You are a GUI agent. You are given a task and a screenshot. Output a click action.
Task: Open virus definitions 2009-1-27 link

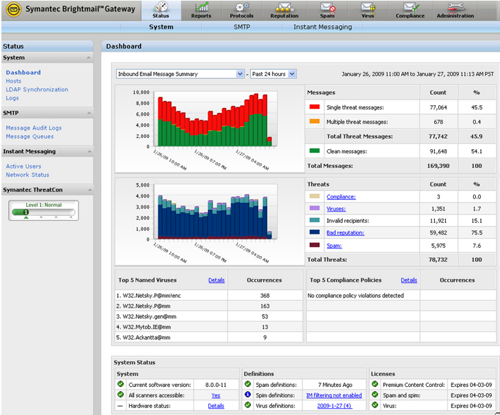point(334,406)
